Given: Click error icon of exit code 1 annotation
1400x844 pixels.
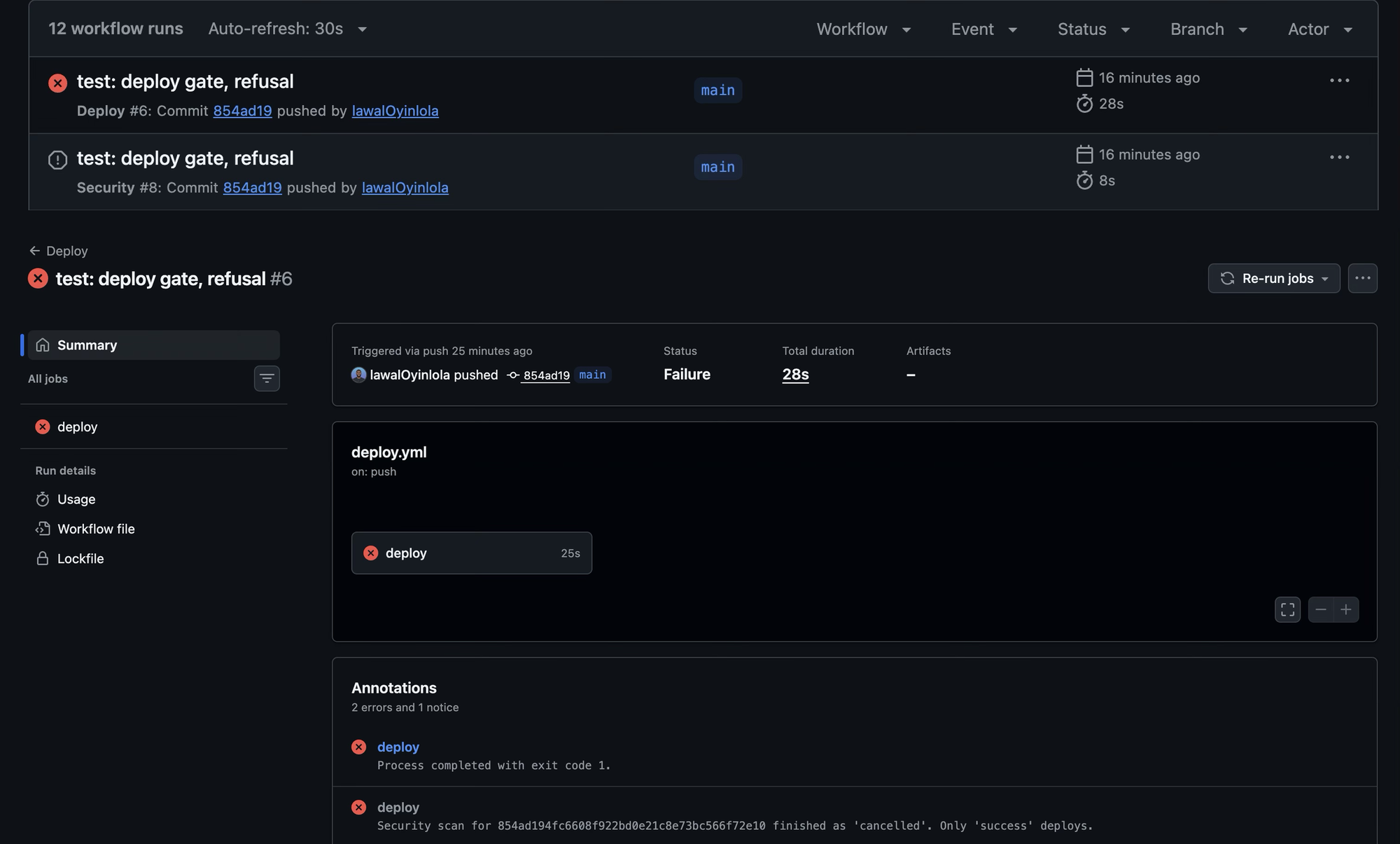Looking at the screenshot, I should click(358, 747).
